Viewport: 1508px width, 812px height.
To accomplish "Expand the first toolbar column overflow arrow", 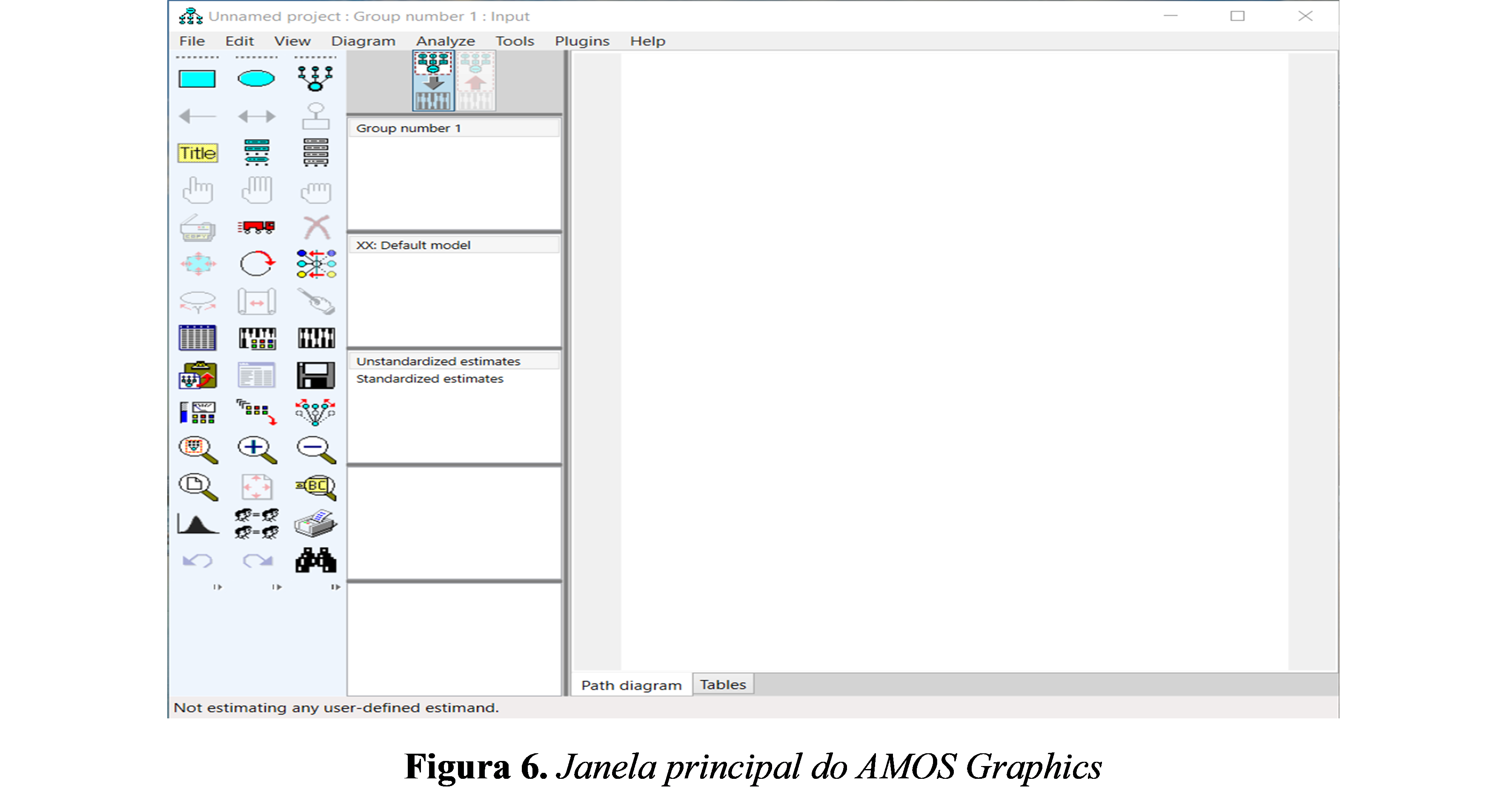I will coord(218,586).
